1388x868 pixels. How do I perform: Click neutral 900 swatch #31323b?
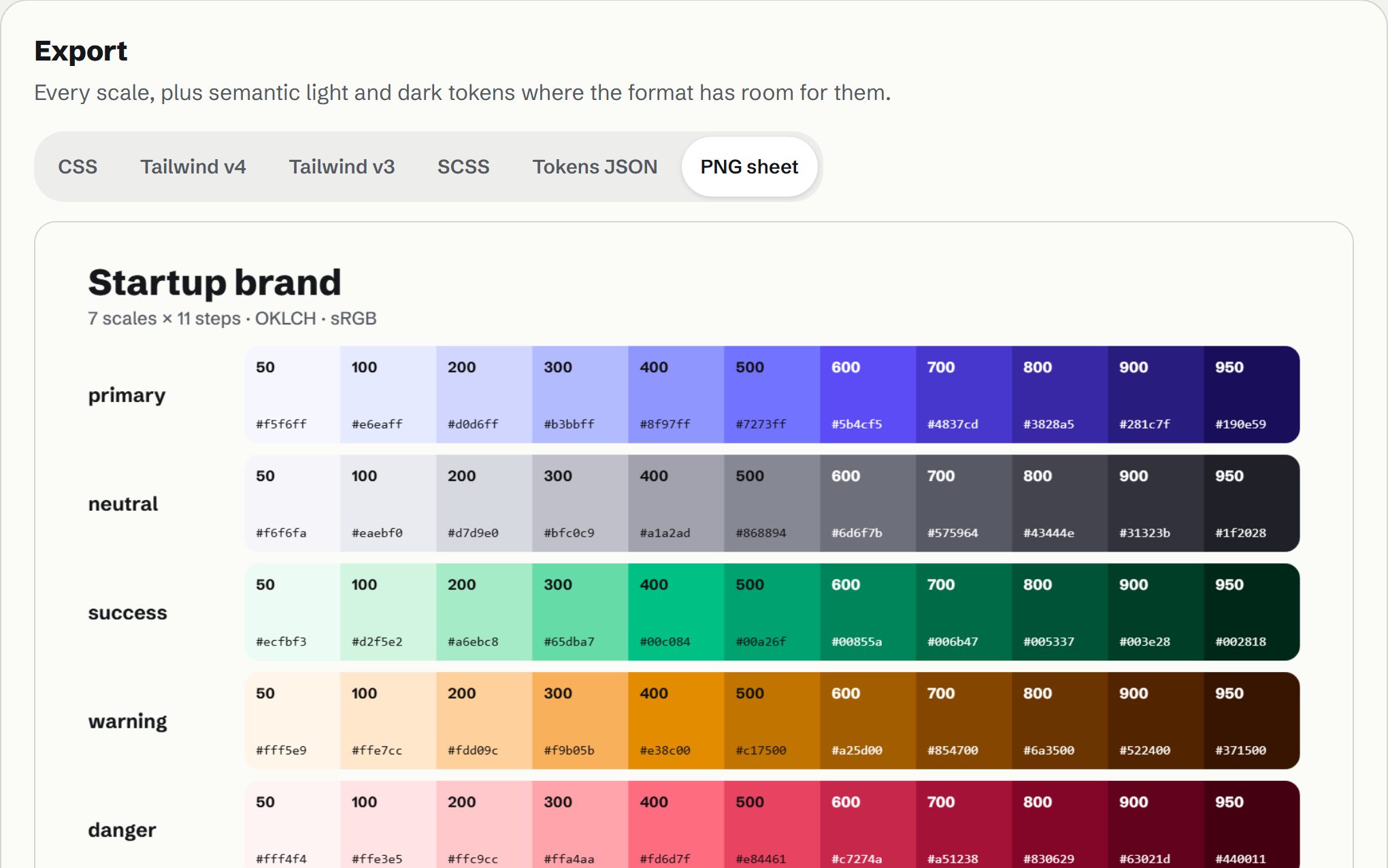click(x=1156, y=503)
